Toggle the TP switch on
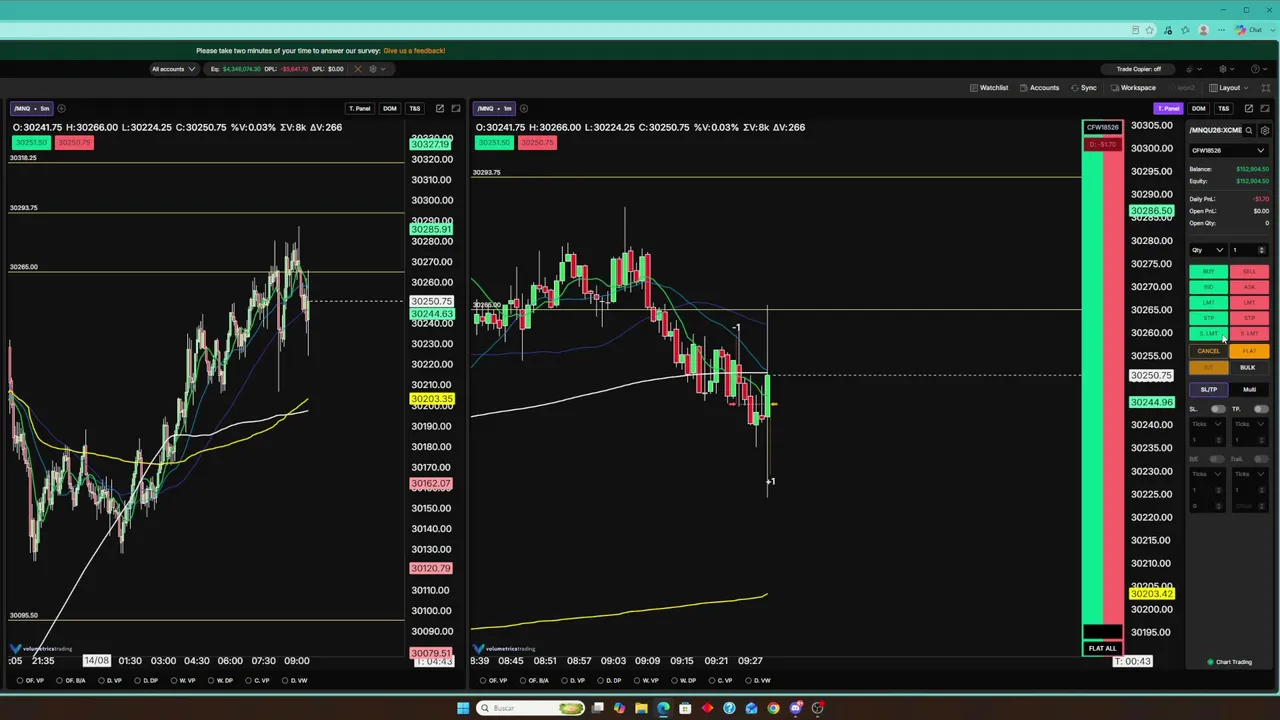The height and width of the screenshot is (720, 1280). tap(1260, 409)
